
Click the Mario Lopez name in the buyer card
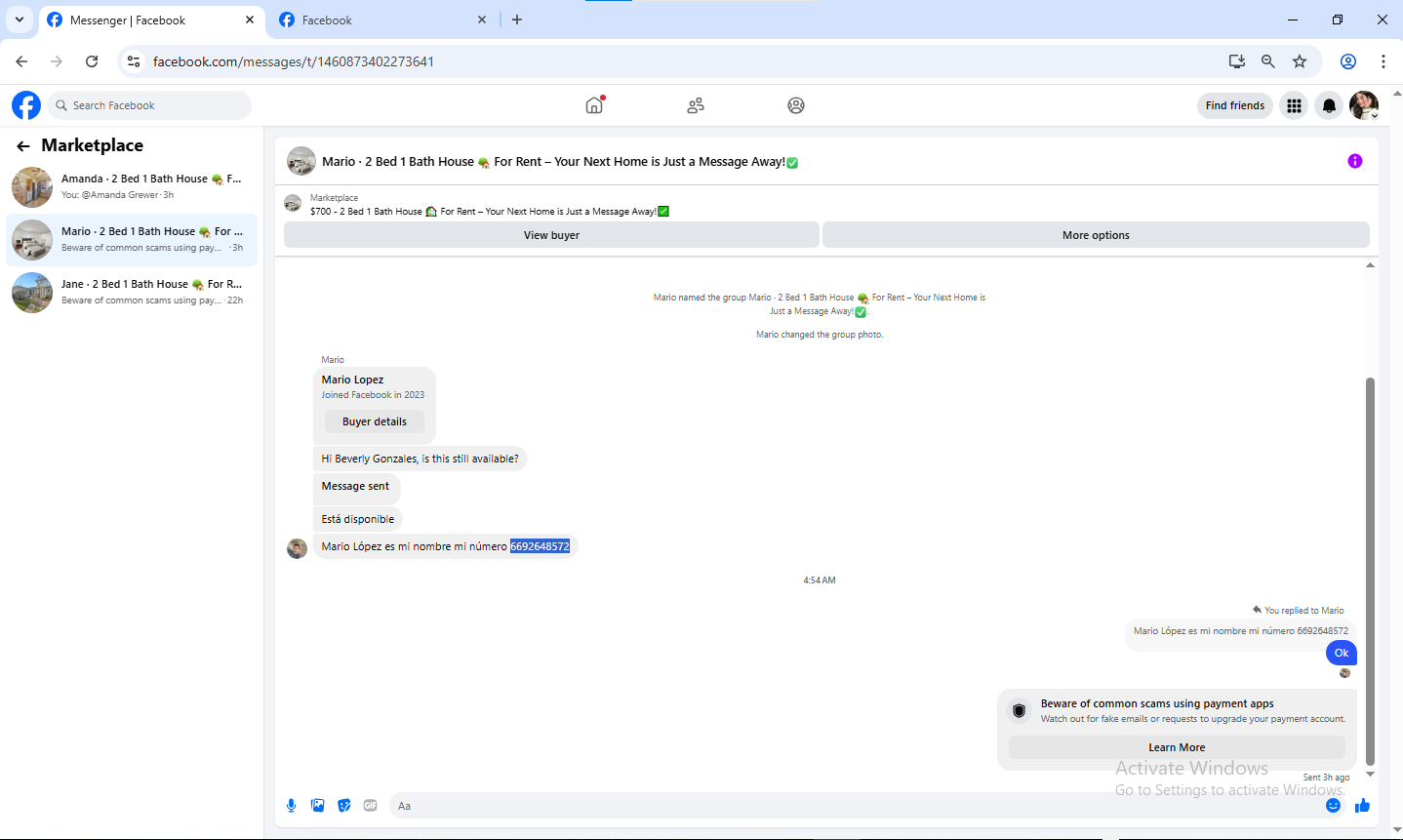(352, 380)
